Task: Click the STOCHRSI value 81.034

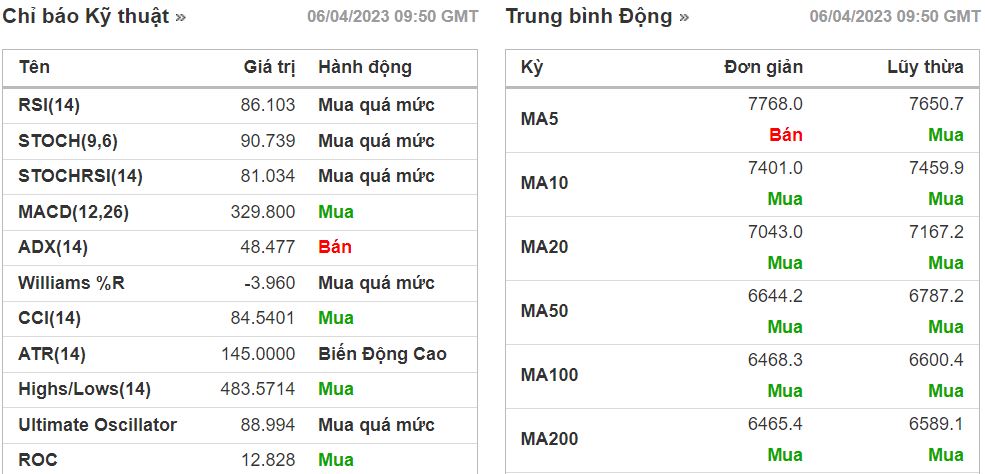Action: click(x=268, y=176)
